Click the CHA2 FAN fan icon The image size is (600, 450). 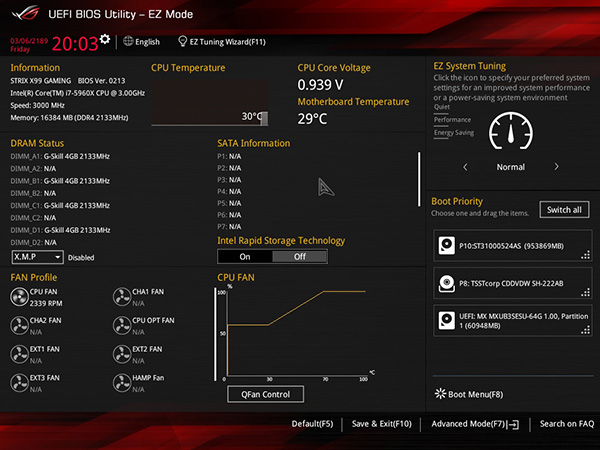click(19, 326)
